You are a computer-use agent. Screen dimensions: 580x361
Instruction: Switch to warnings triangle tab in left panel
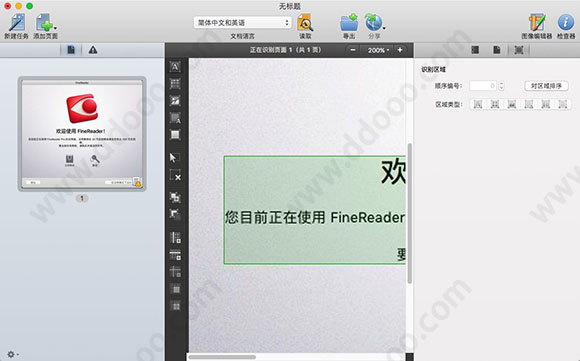pyautogui.click(x=92, y=50)
